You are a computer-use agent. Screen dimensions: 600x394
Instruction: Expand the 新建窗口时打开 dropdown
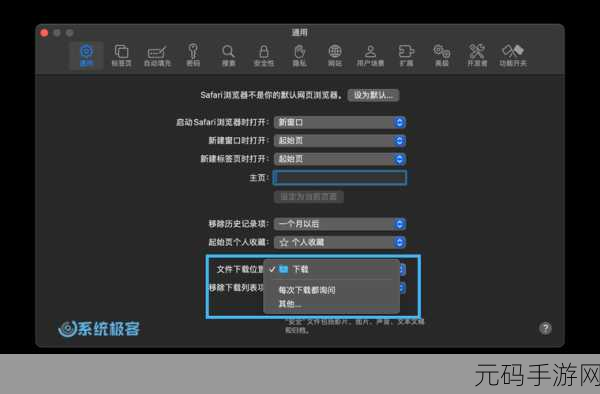click(x=340, y=140)
